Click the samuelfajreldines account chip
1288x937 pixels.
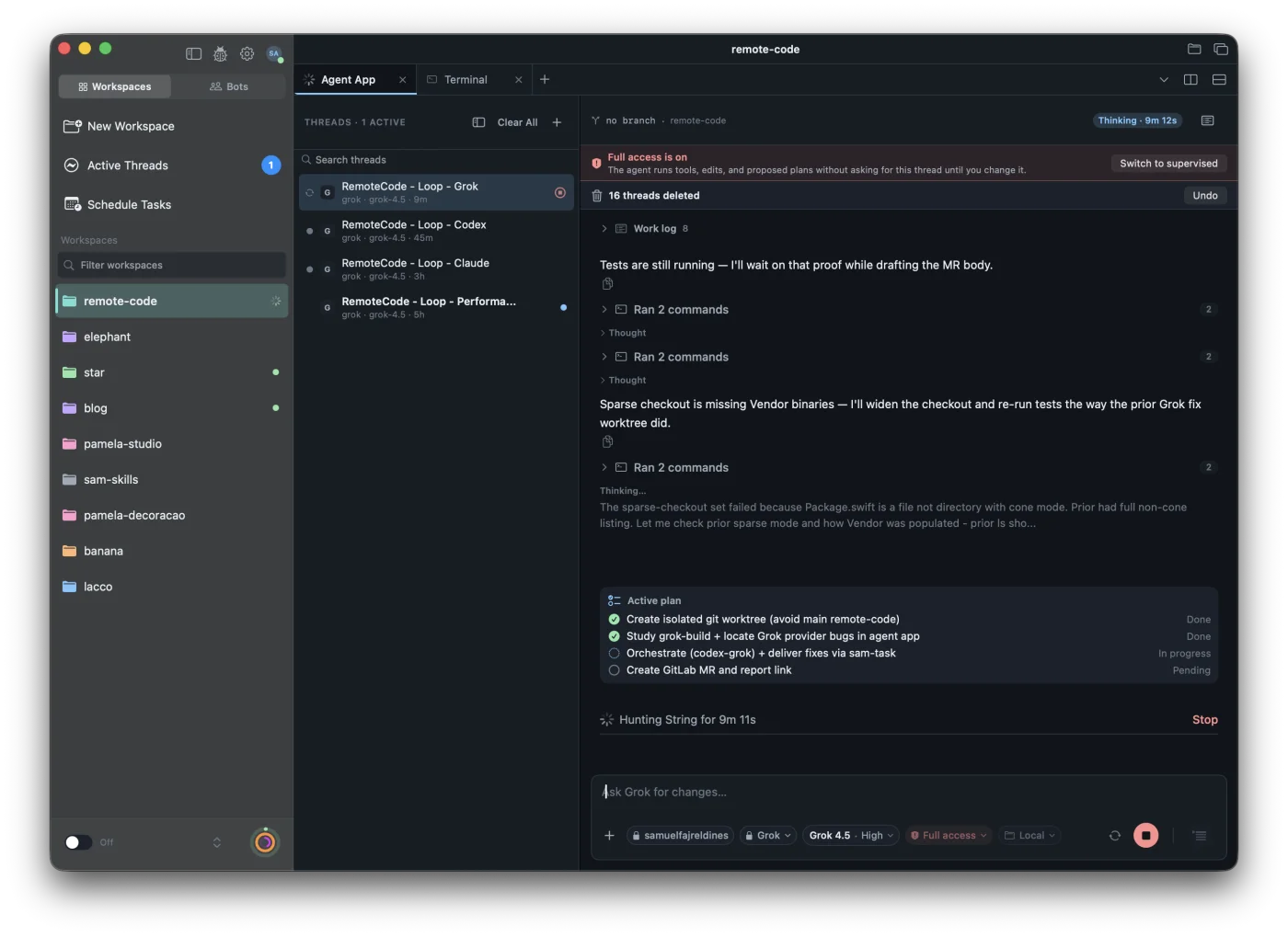[x=680, y=836]
